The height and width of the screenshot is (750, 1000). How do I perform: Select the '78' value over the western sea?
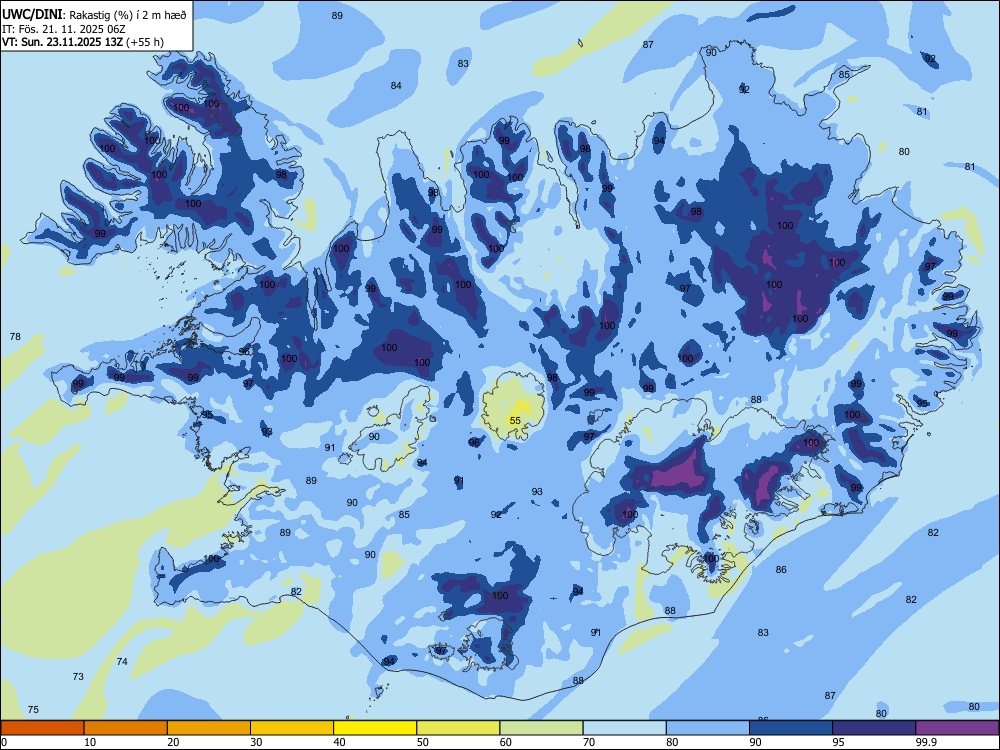(x=15, y=336)
